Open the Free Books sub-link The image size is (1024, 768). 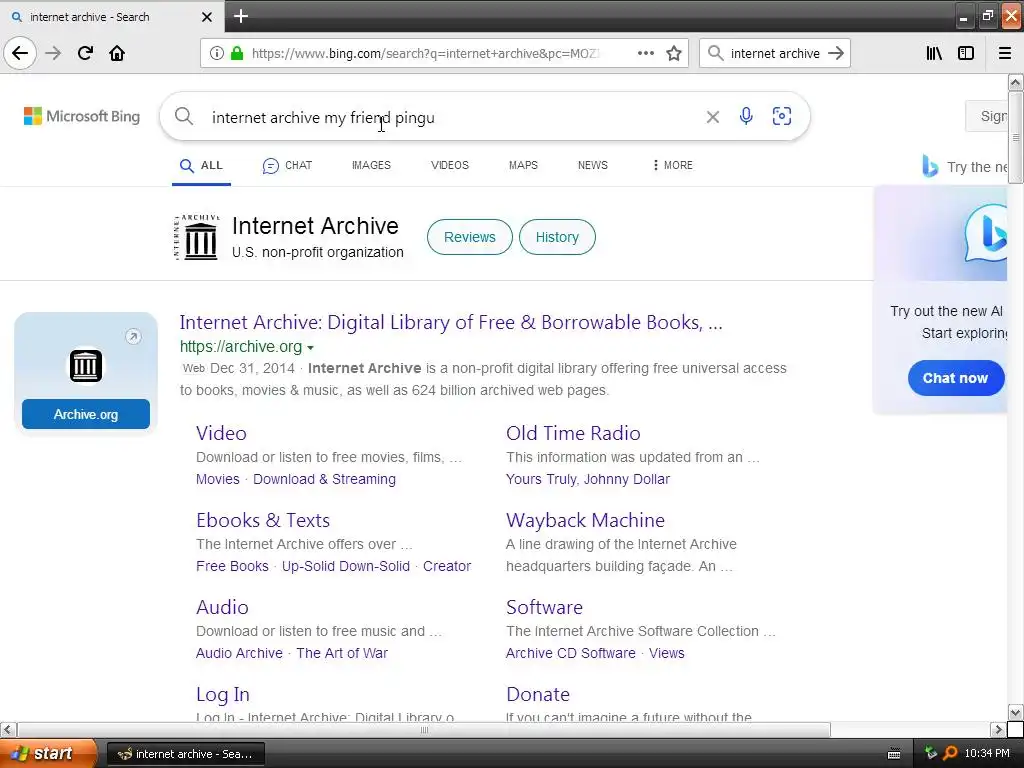pos(232,566)
